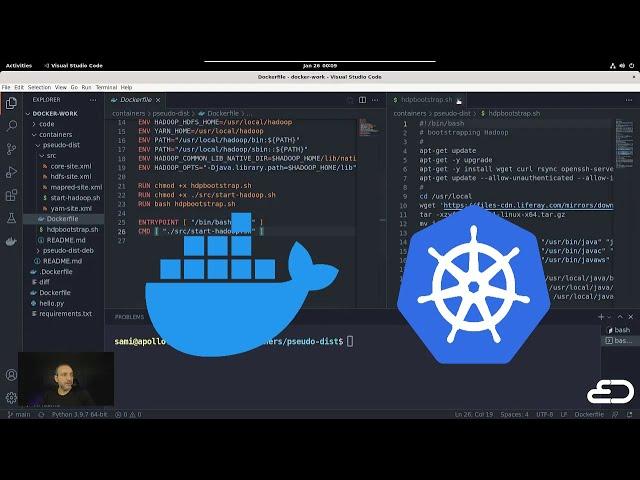This screenshot has width=640, height=480.
Task: Click the Dockerfile editor minimap
Action: pyautogui.click(x=371, y=128)
